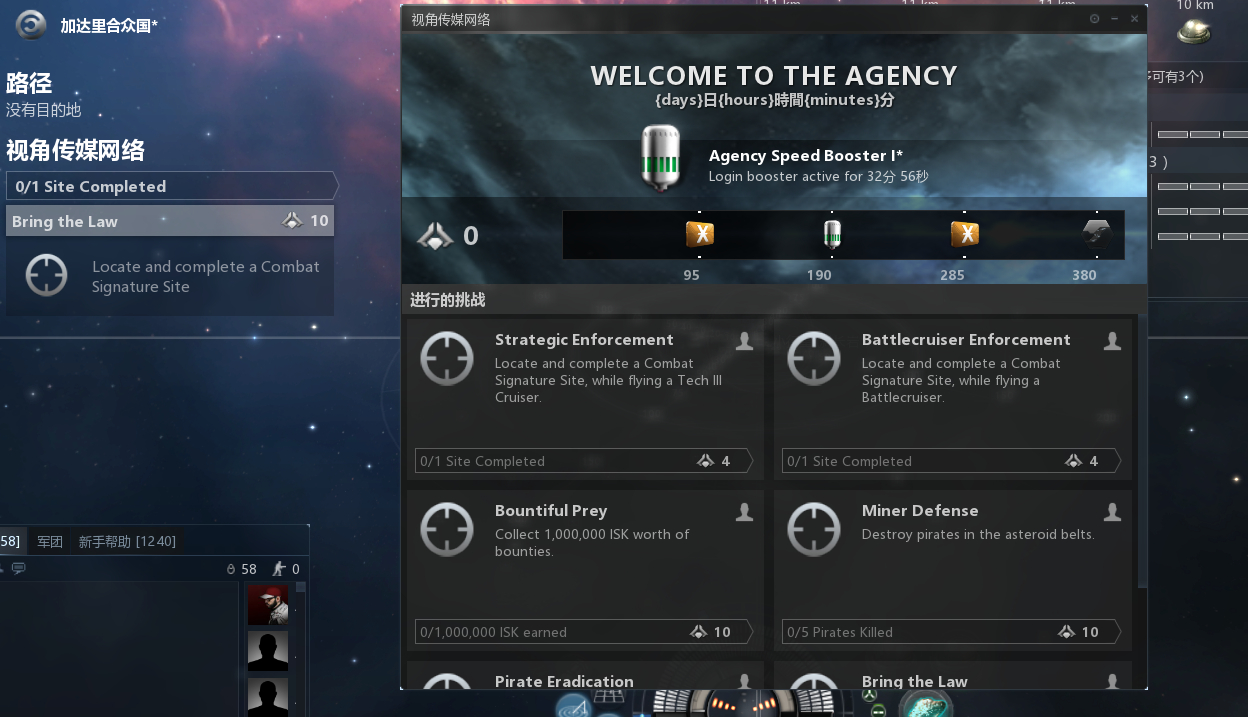Screen dimensions: 1248x717
Task: Select the Bring the Law header in the info panel
Action: click(170, 221)
